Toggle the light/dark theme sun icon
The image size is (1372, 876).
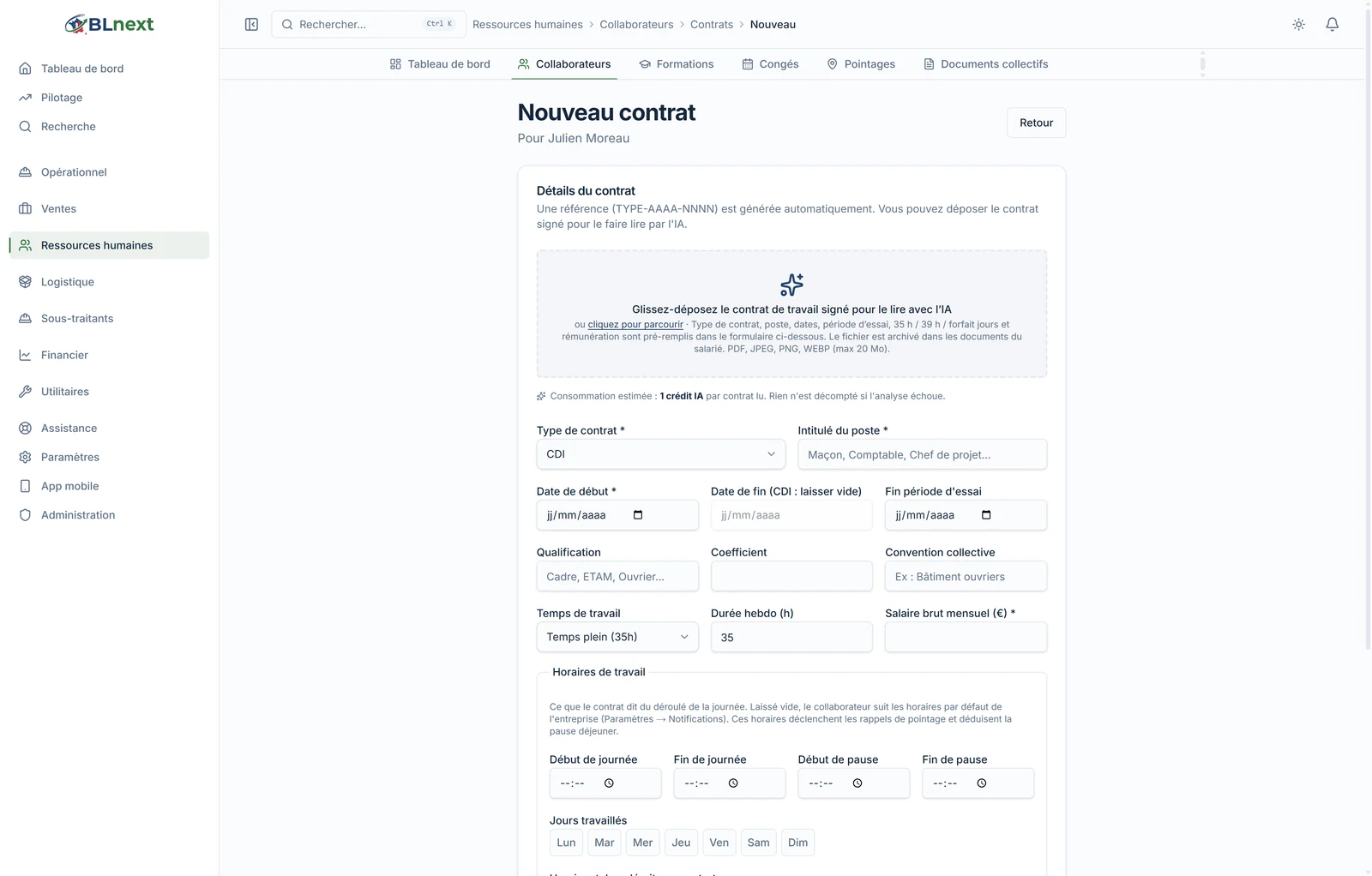1298,24
